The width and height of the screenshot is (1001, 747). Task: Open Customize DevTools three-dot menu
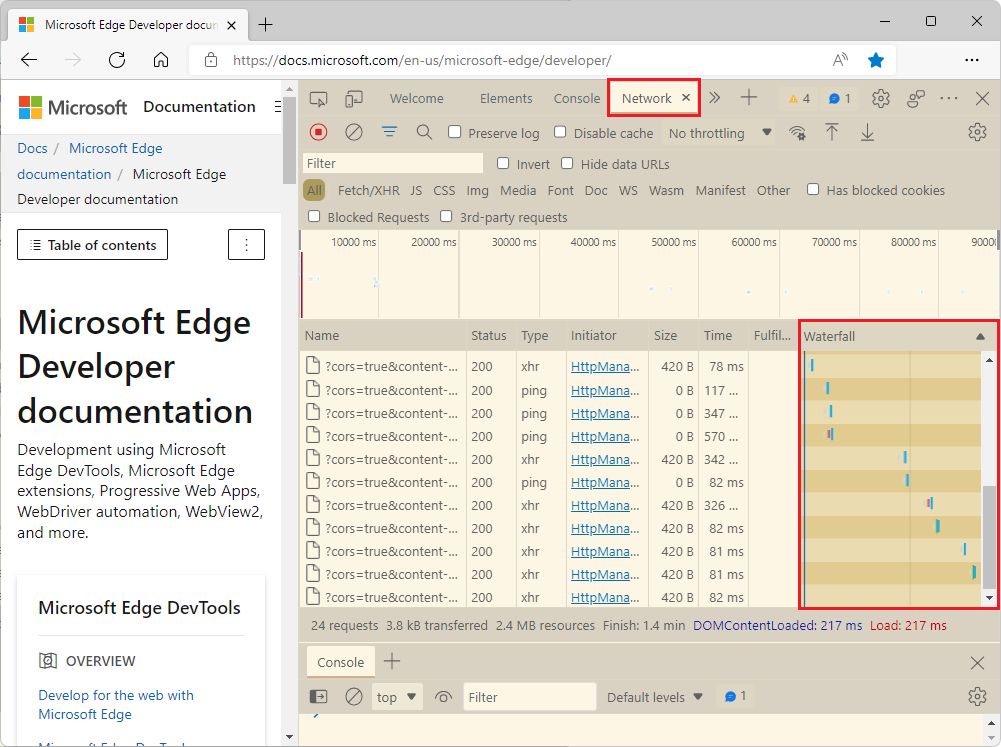point(949,98)
